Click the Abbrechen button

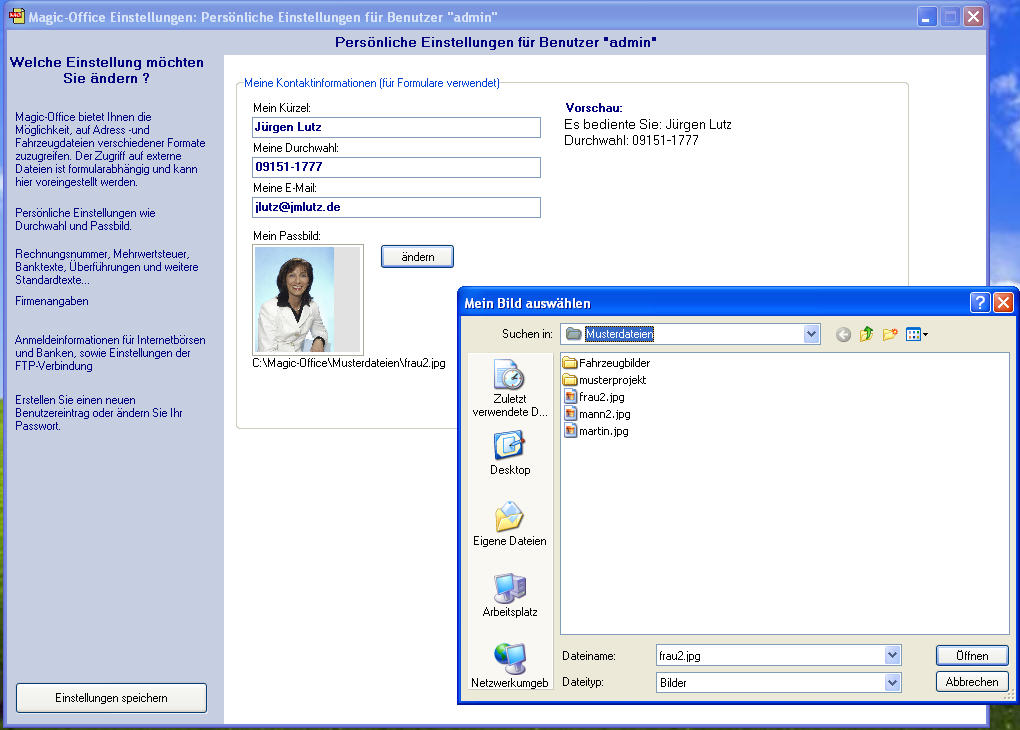972,682
